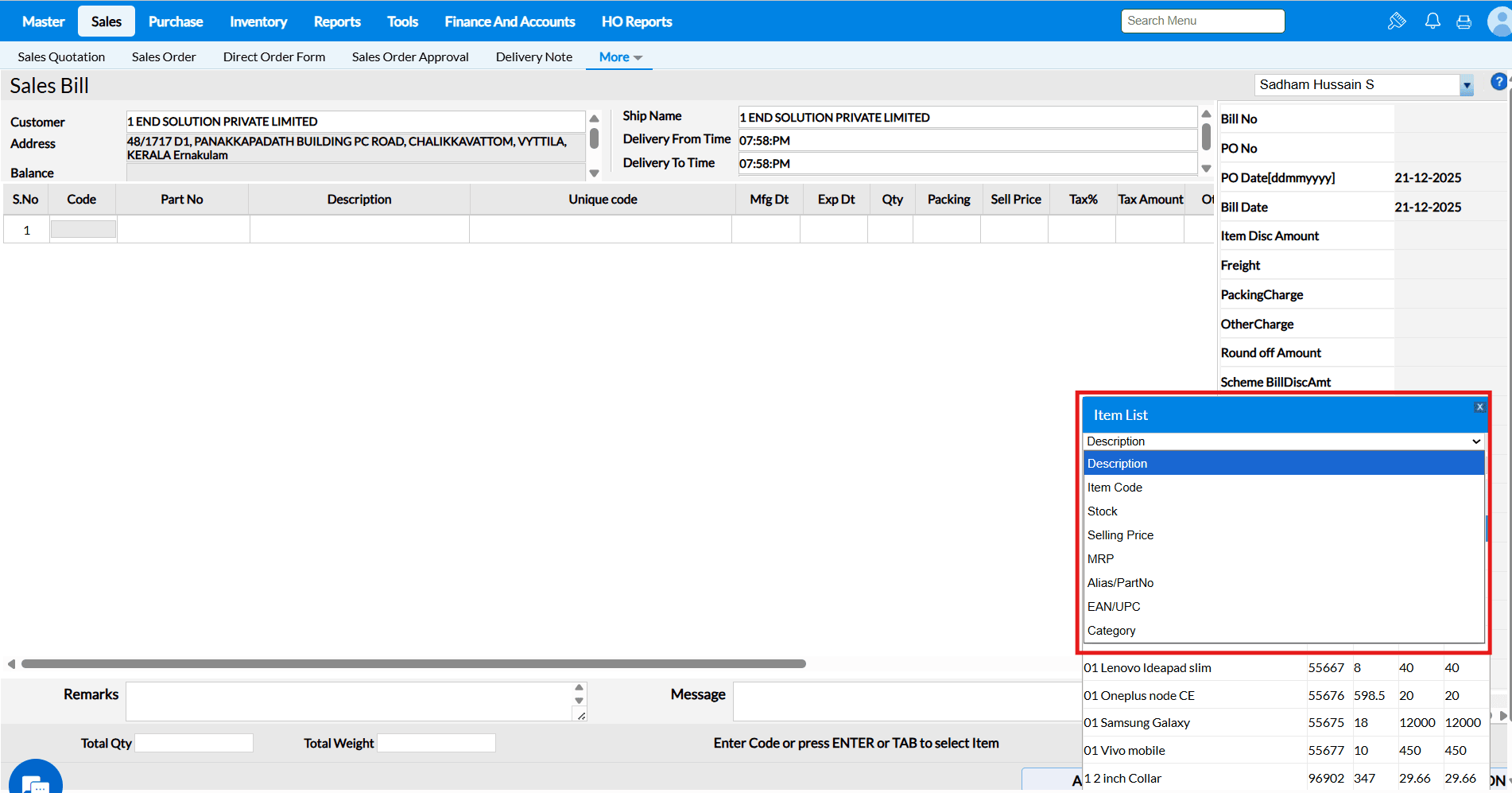1512x793 pixels.
Task: Select the 01 Samsung Galaxy item row
Action: tap(1137, 723)
